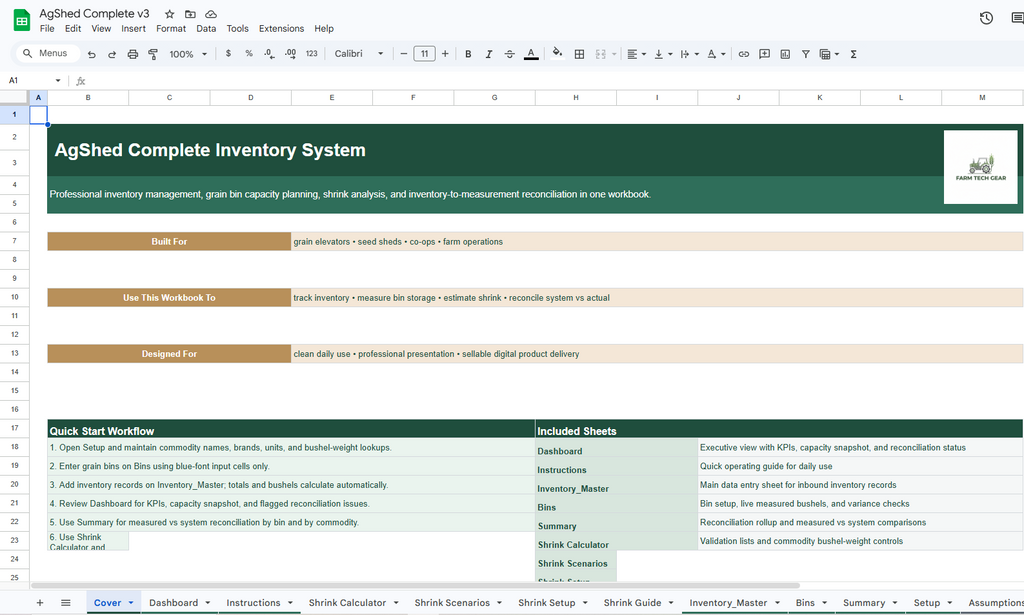Switch to the Dashboard sheet
Screen dimensions: 1024x615
175,602
